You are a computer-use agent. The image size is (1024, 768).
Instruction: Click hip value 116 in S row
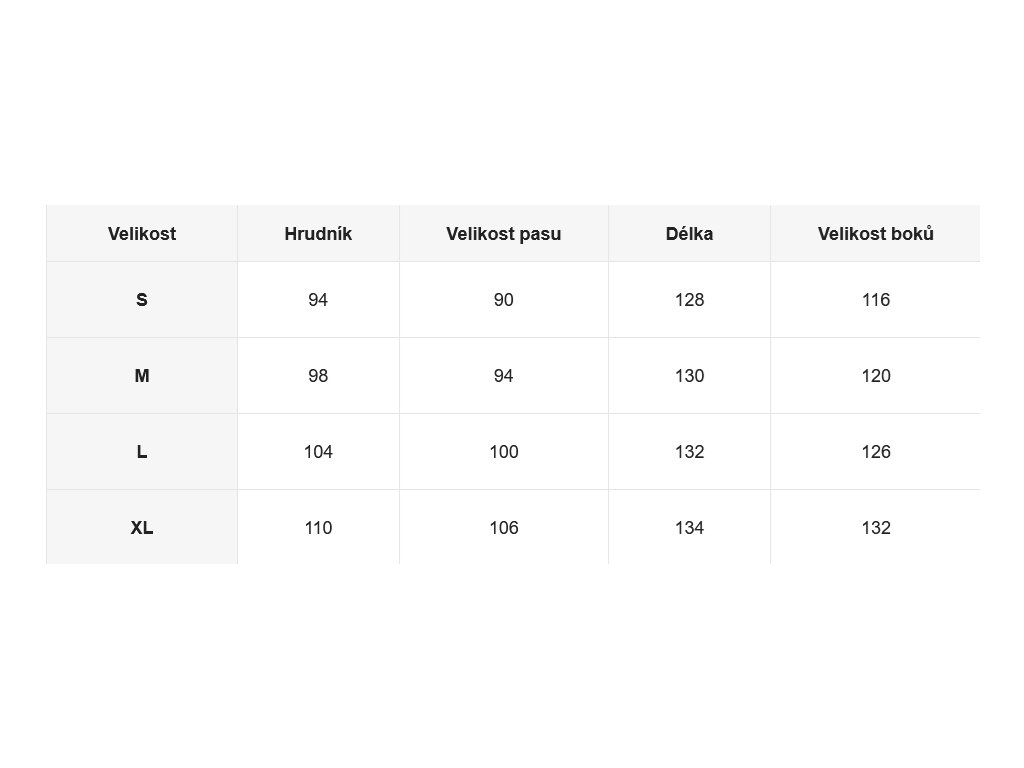point(875,300)
